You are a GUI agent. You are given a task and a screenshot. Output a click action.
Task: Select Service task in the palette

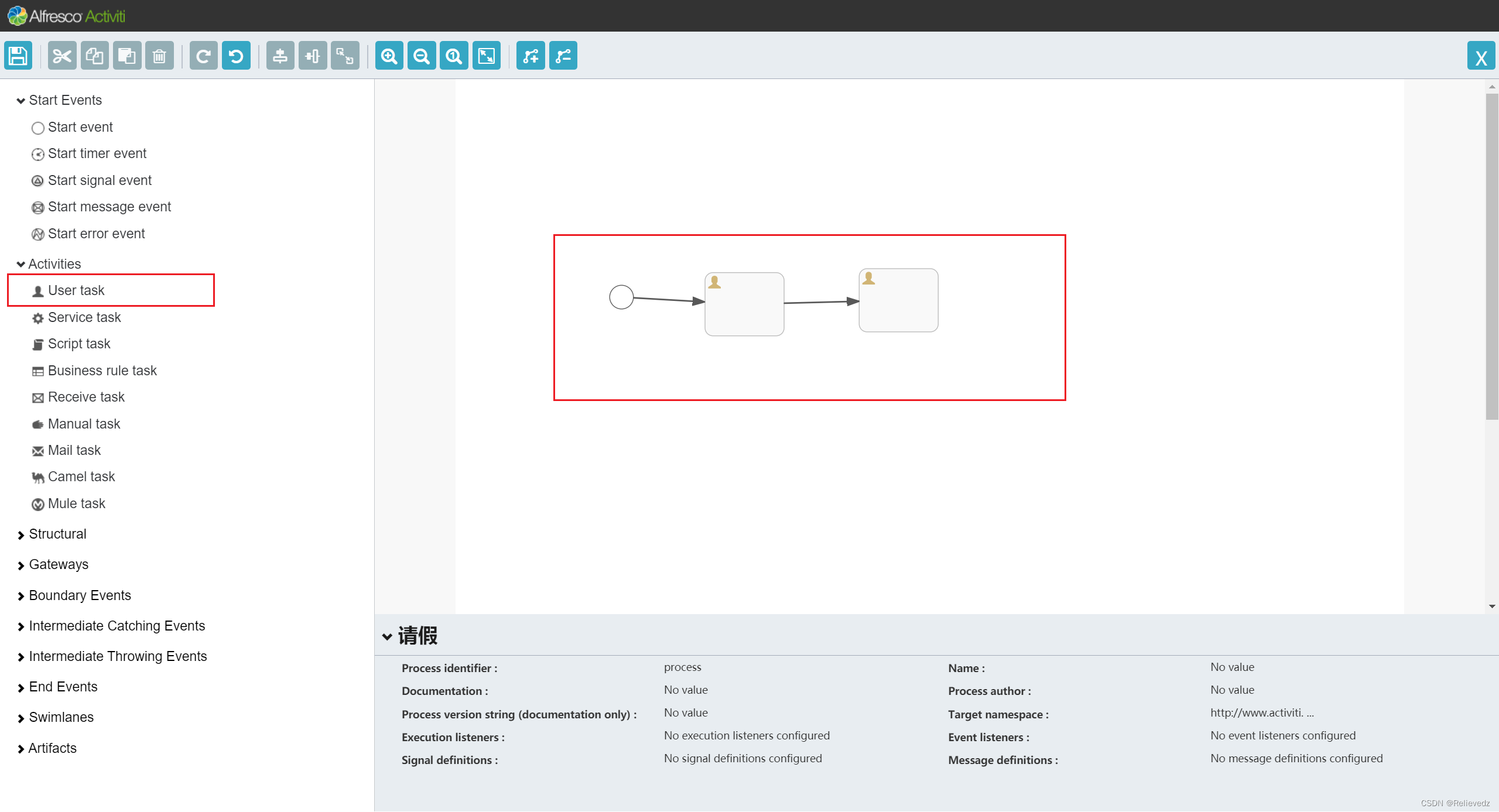(84, 317)
